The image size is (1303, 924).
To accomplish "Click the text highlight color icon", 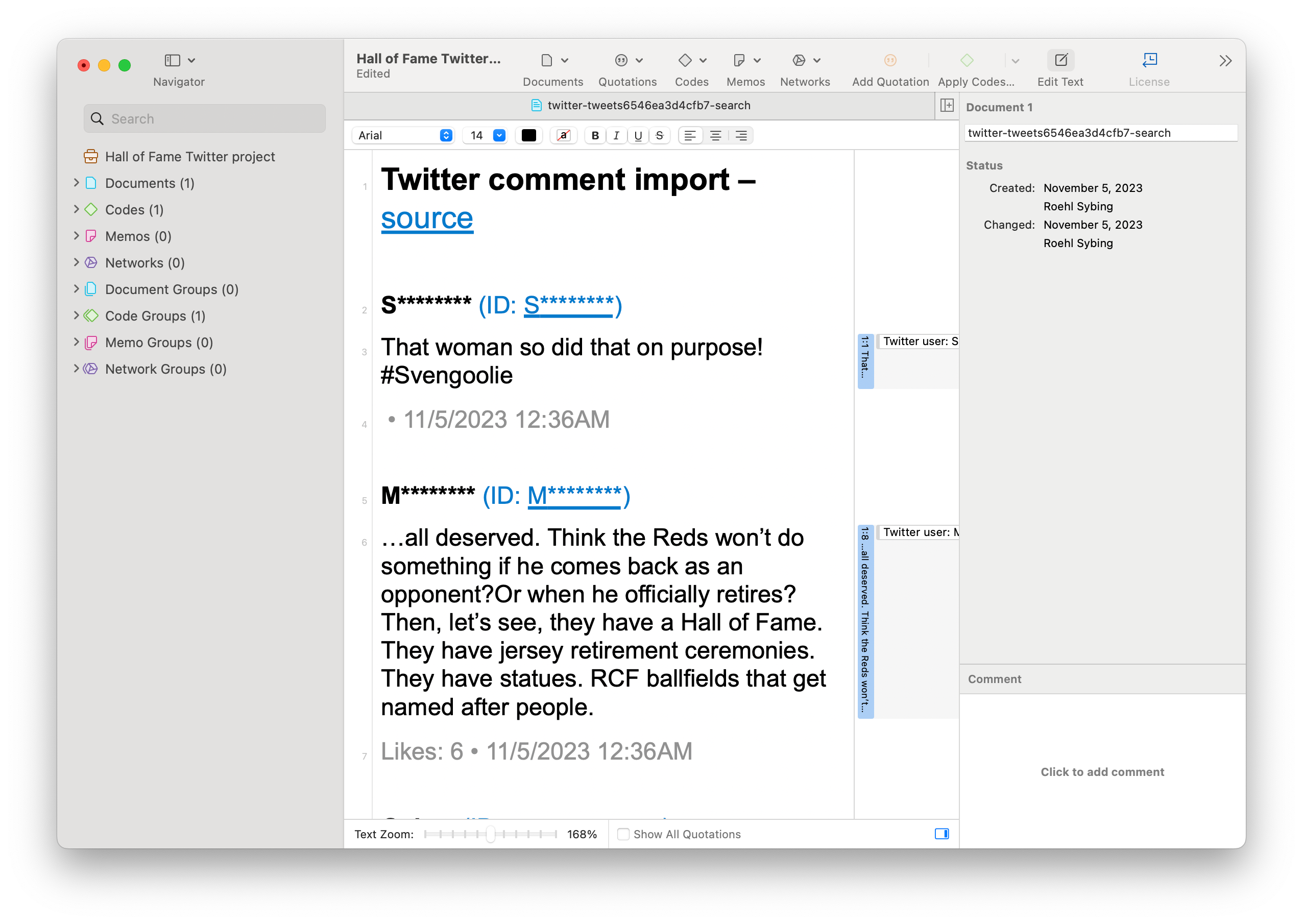I will (563, 135).
